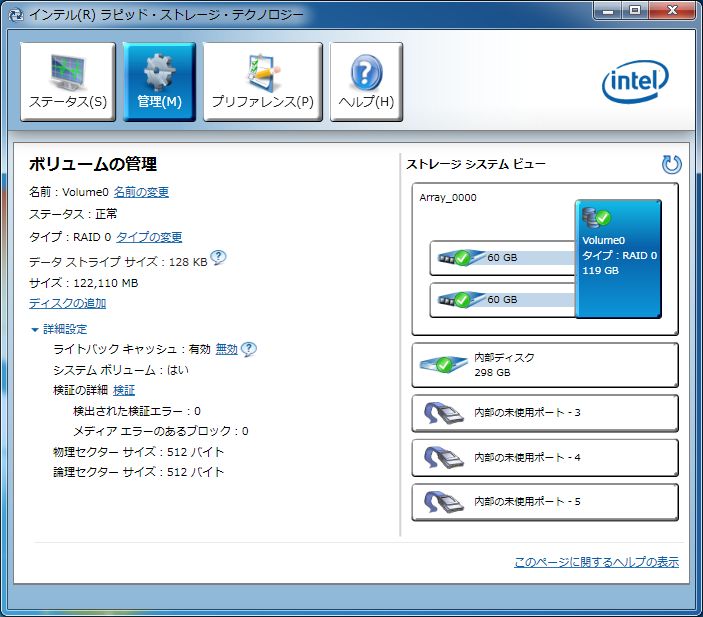Click the unused port 5 cable icon
Viewport: 703px width, 617px height.
tap(443, 502)
